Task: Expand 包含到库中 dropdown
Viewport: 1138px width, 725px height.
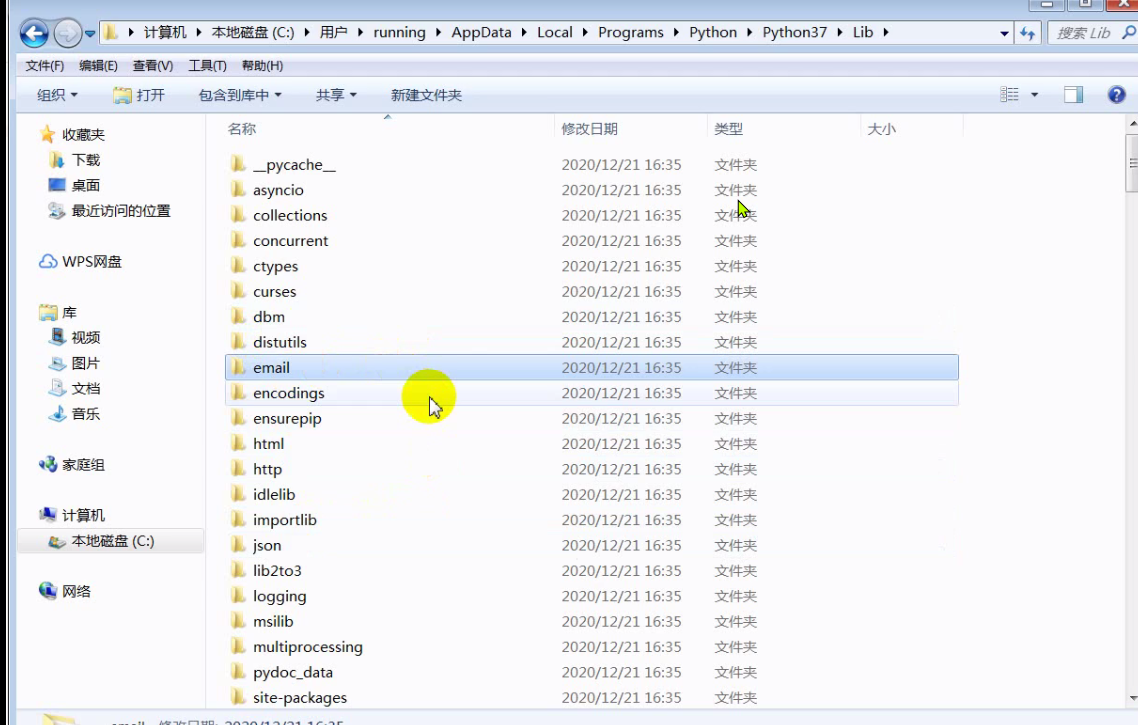Action: tap(240, 95)
